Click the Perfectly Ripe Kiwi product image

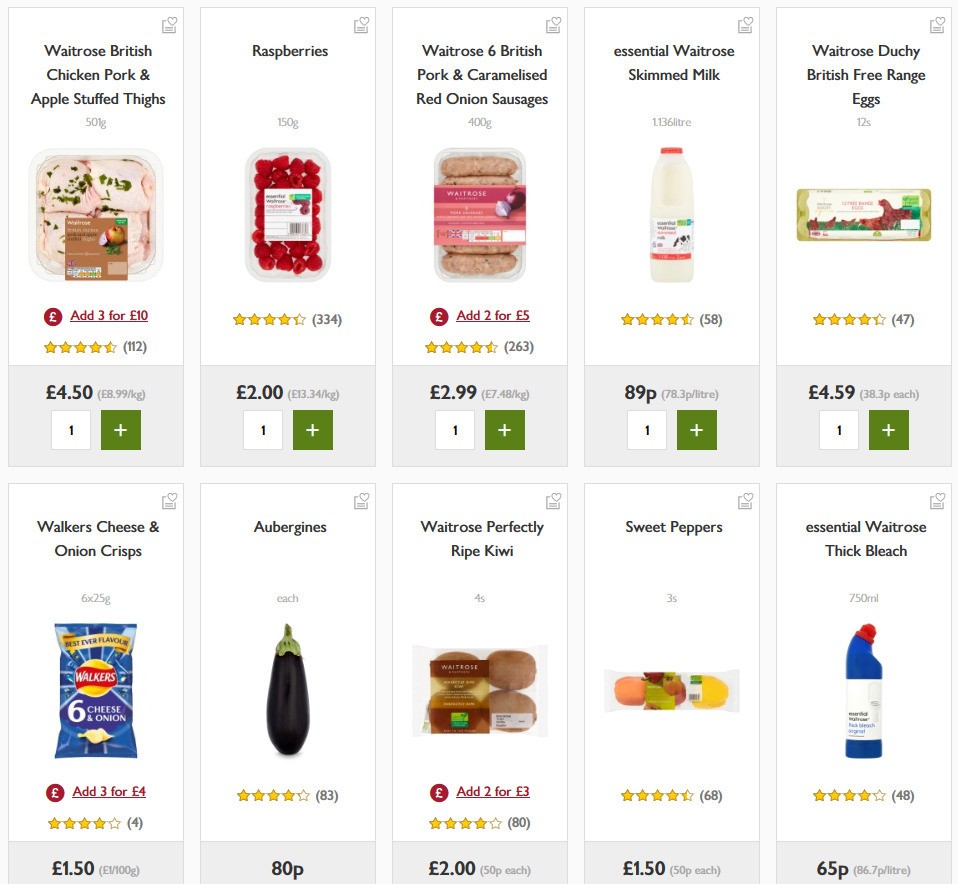pyautogui.click(x=479, y=689)
